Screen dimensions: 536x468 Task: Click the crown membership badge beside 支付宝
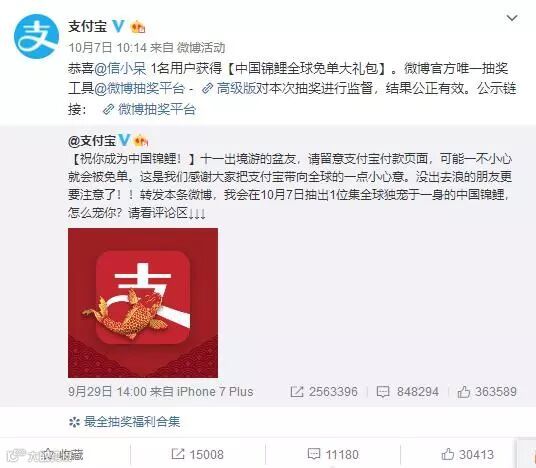[x=138, y=26]
